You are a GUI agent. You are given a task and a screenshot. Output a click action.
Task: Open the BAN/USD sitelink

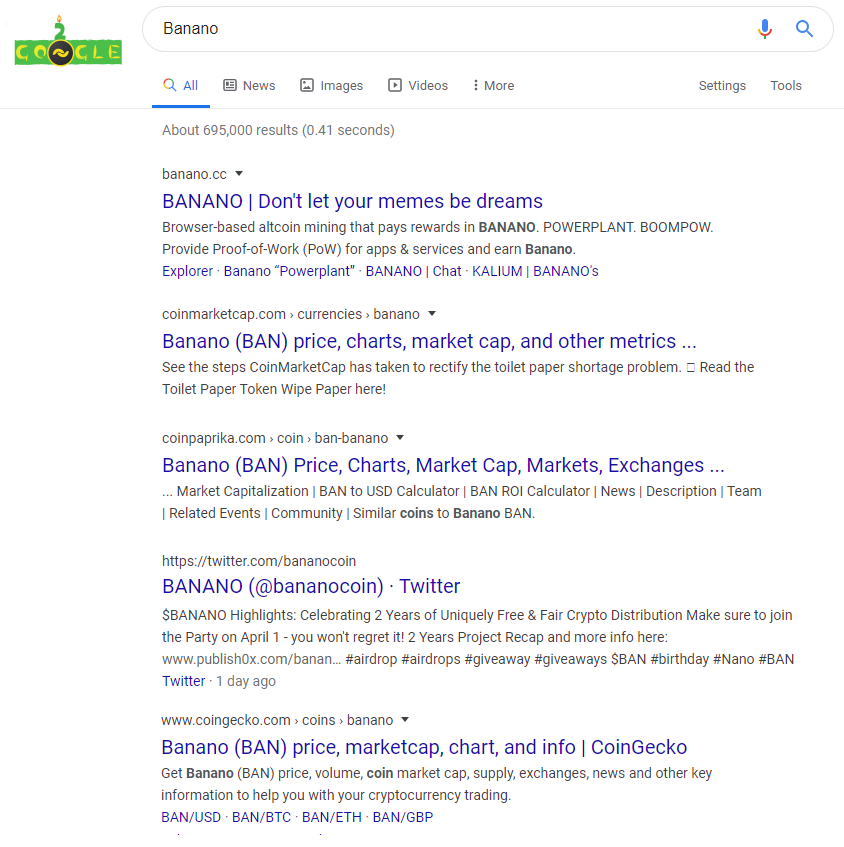tap(191, 817)
